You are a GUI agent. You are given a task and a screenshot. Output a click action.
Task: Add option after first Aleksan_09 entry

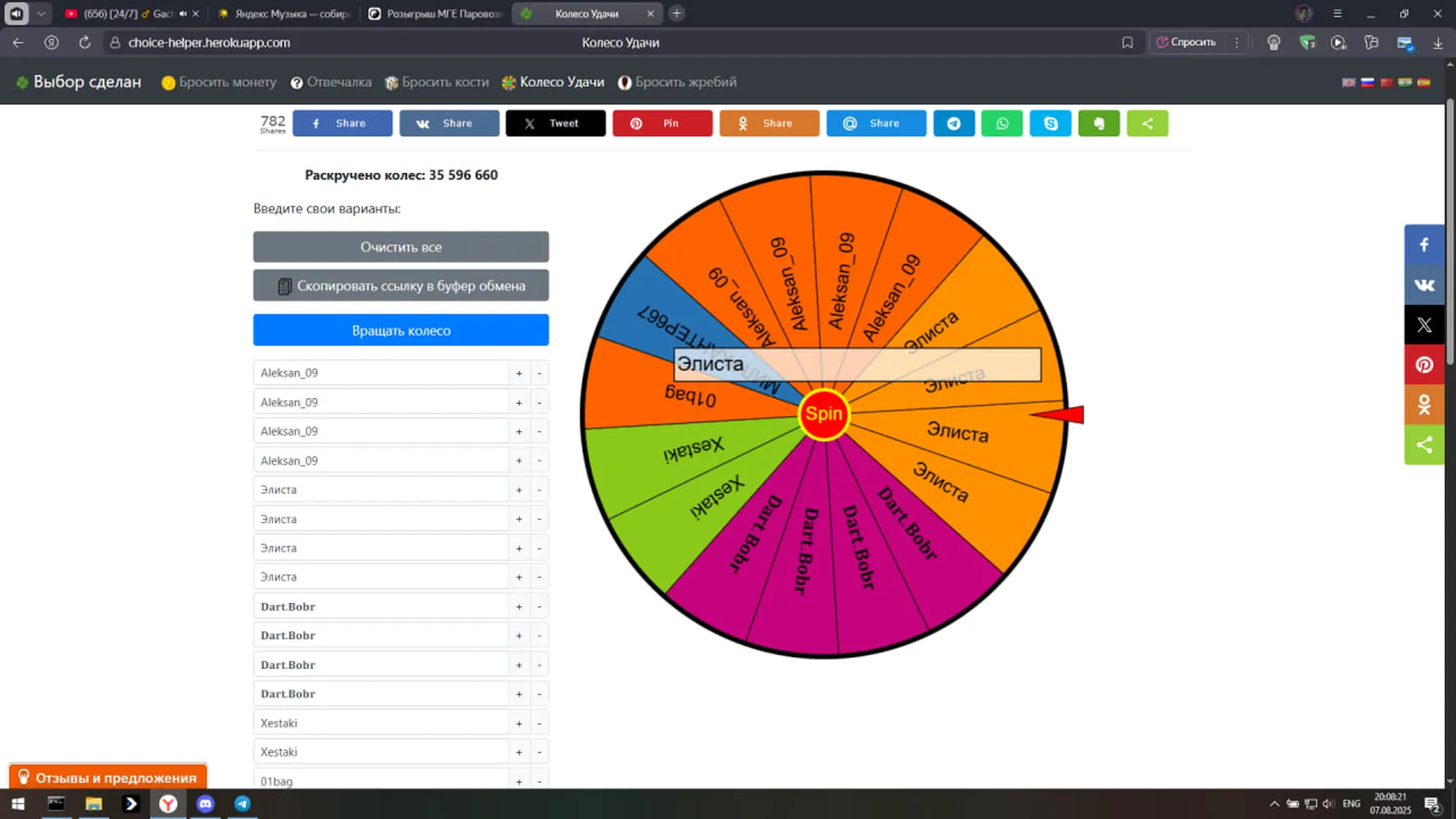click(x=519, y=373)
